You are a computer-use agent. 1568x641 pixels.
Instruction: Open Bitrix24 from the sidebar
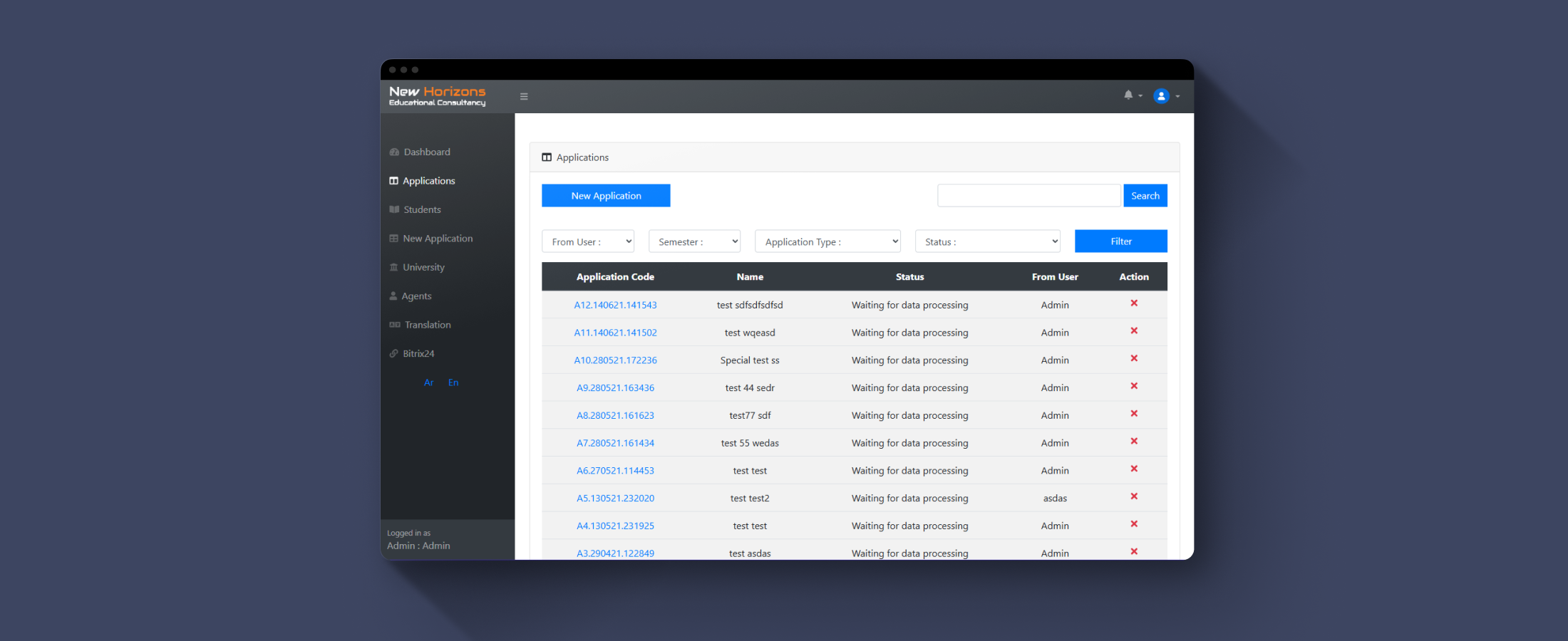418,354
